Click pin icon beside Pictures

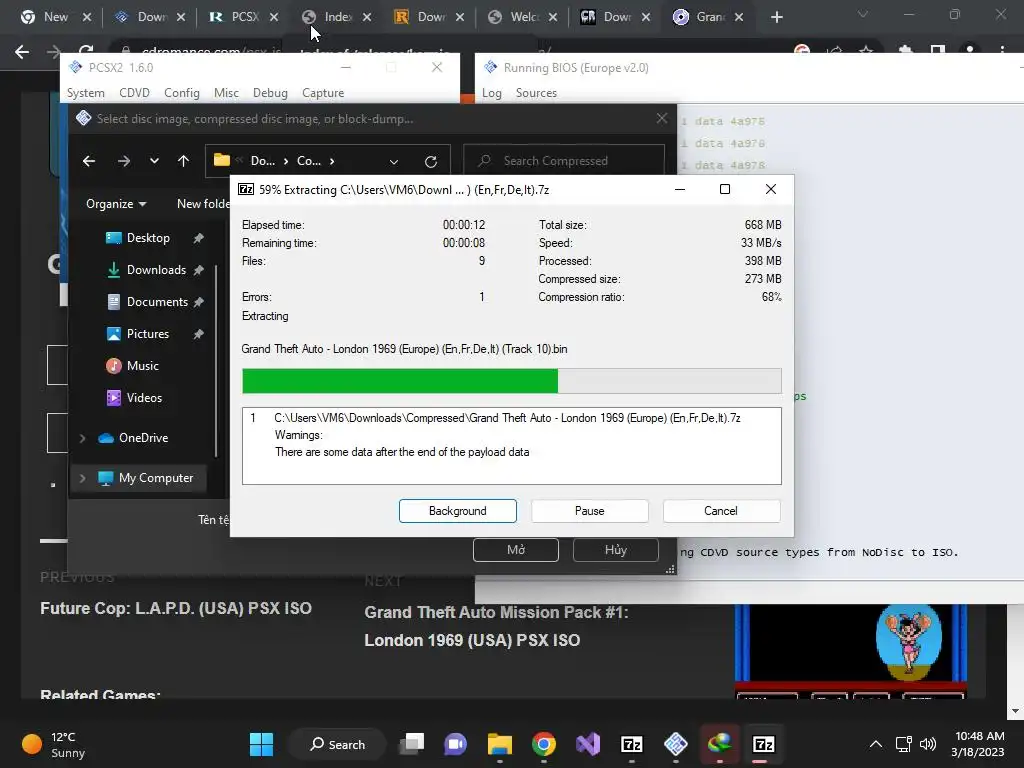(x=199, y=334)
